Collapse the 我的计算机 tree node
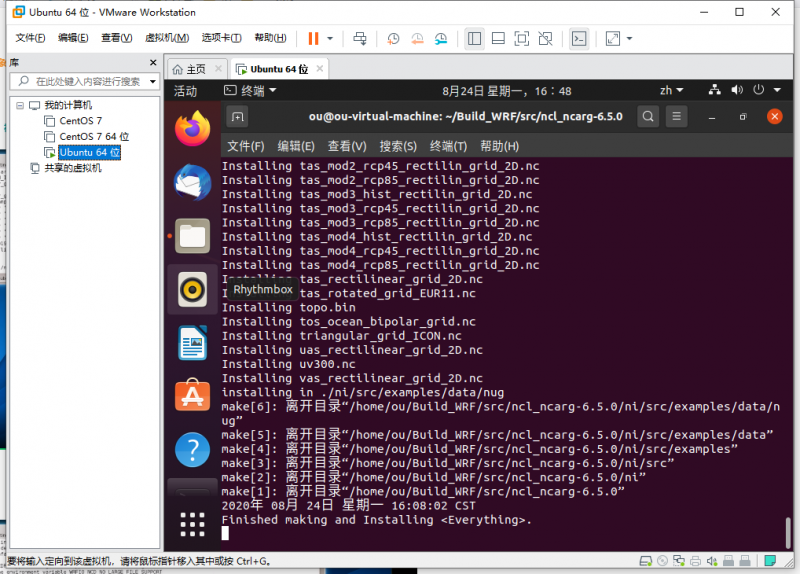 [x=20, y=105]
